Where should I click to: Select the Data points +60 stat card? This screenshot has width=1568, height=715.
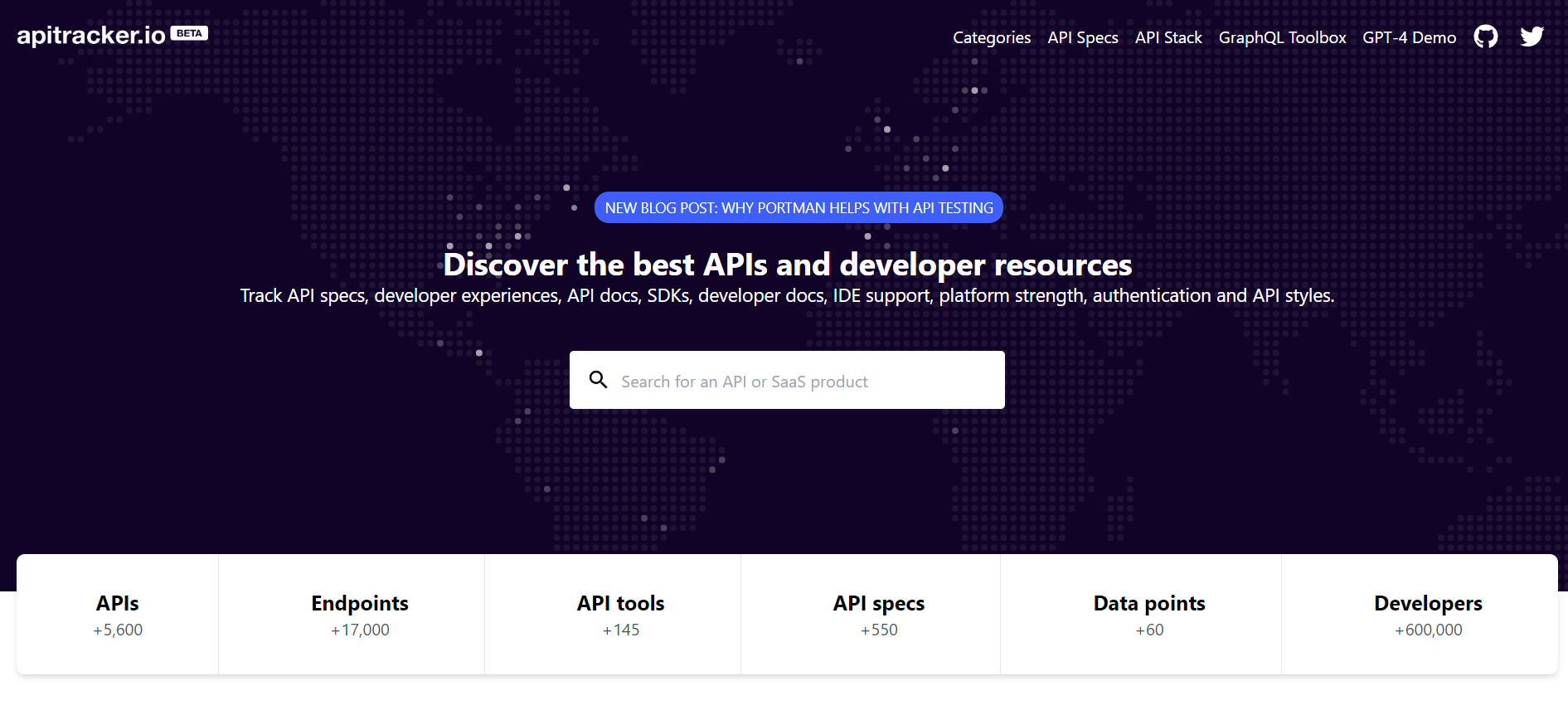point(1141,615)
